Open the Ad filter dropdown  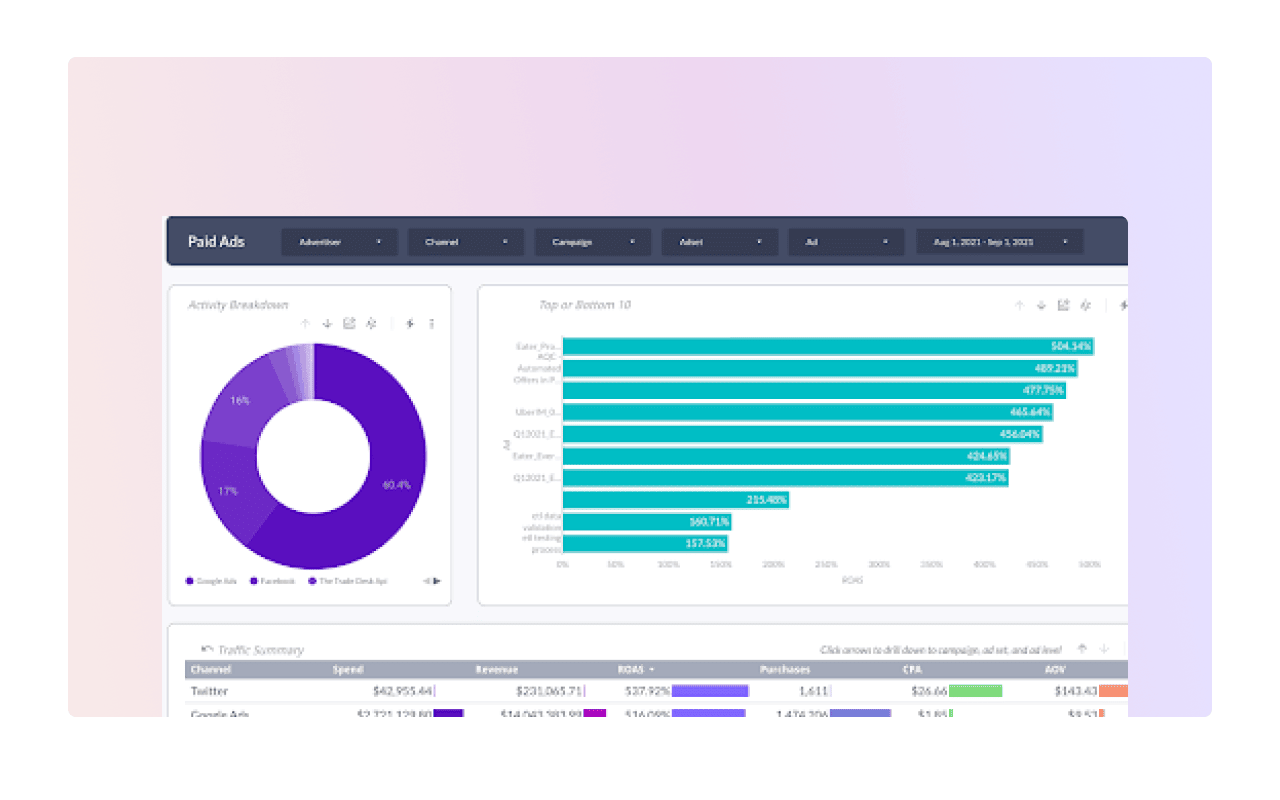click(846, 241)
